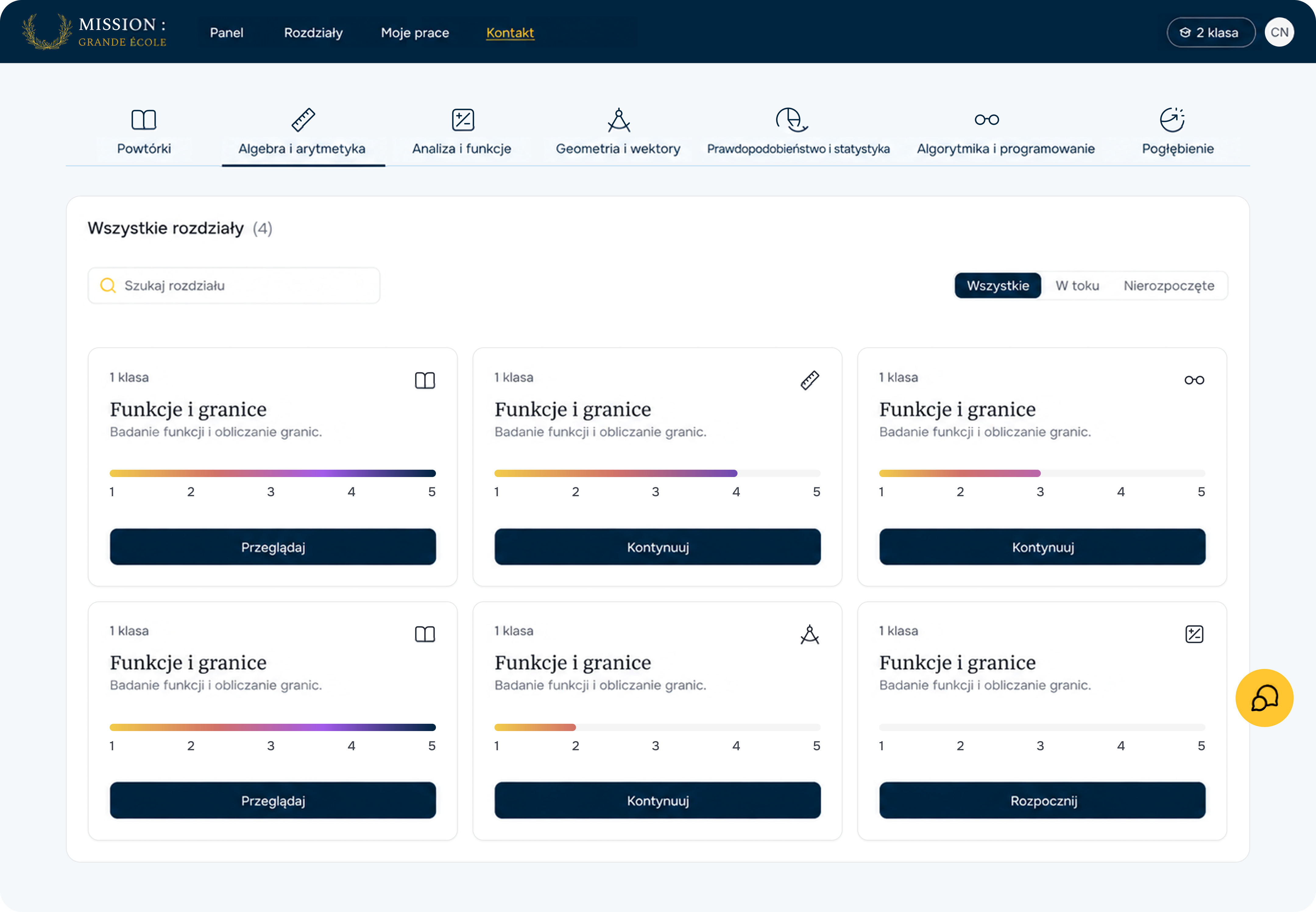The height and width of the screenshot is (912, 1316).
Task: Click the CN user avatar
Action: [x=1279, y=32]
